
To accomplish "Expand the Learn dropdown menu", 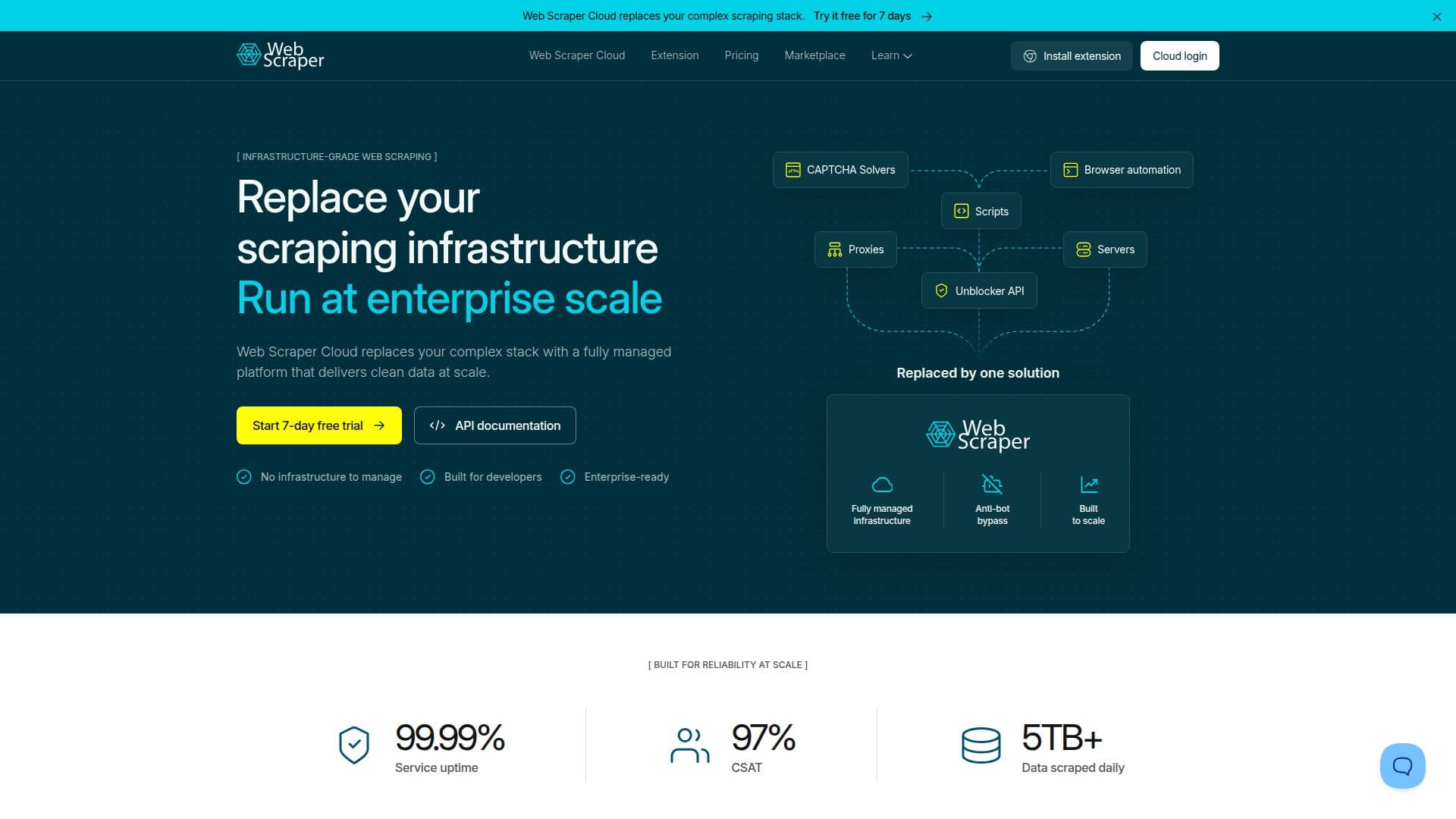I will 891,55.
